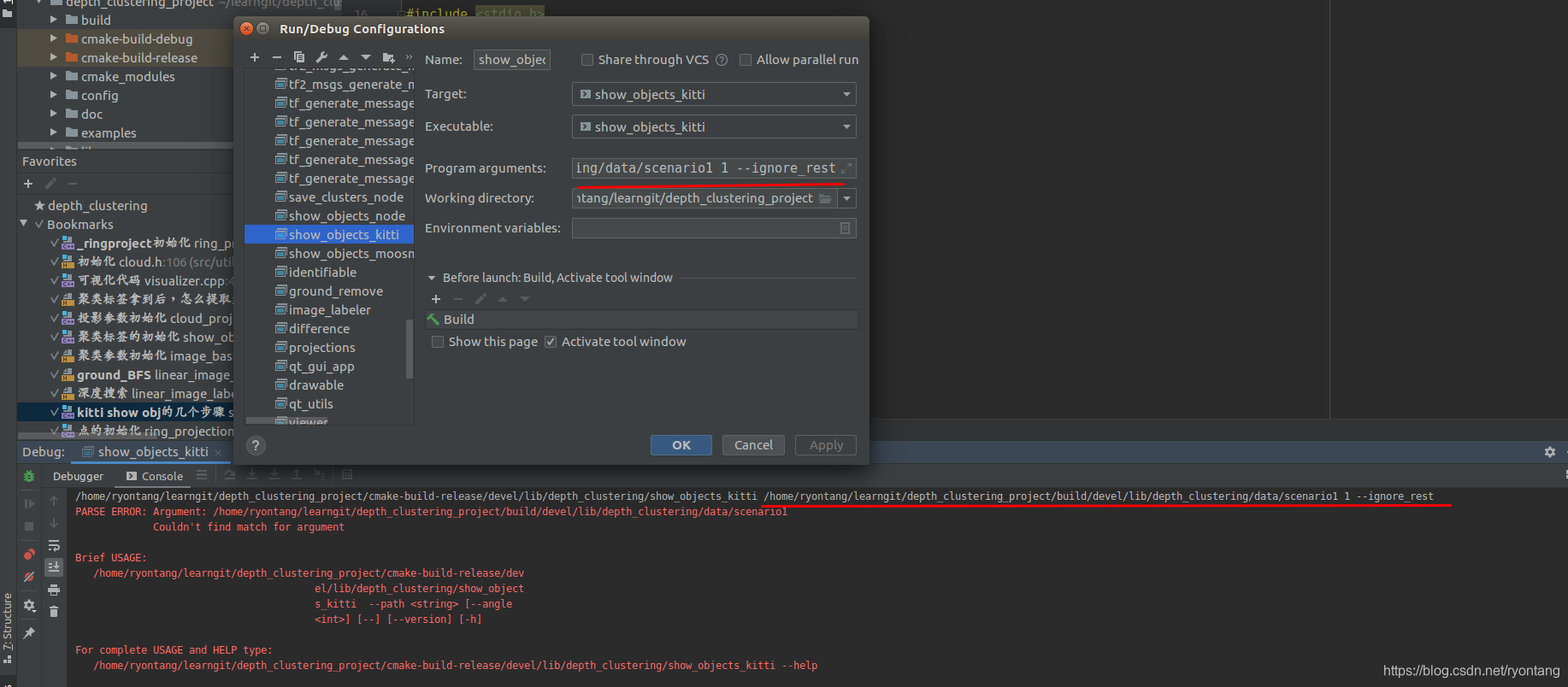Image resolution: width=1568 pixels, height=687 pixels.
Task: Expand the cmake_modules folder
Action: pyautogui.click(x=54, y=76)
